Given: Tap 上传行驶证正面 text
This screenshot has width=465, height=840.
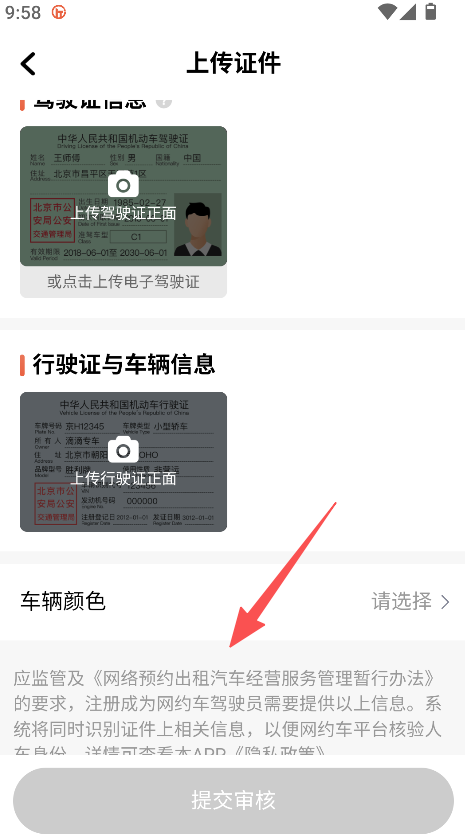Looking at the screenshot, I should 123,477.
